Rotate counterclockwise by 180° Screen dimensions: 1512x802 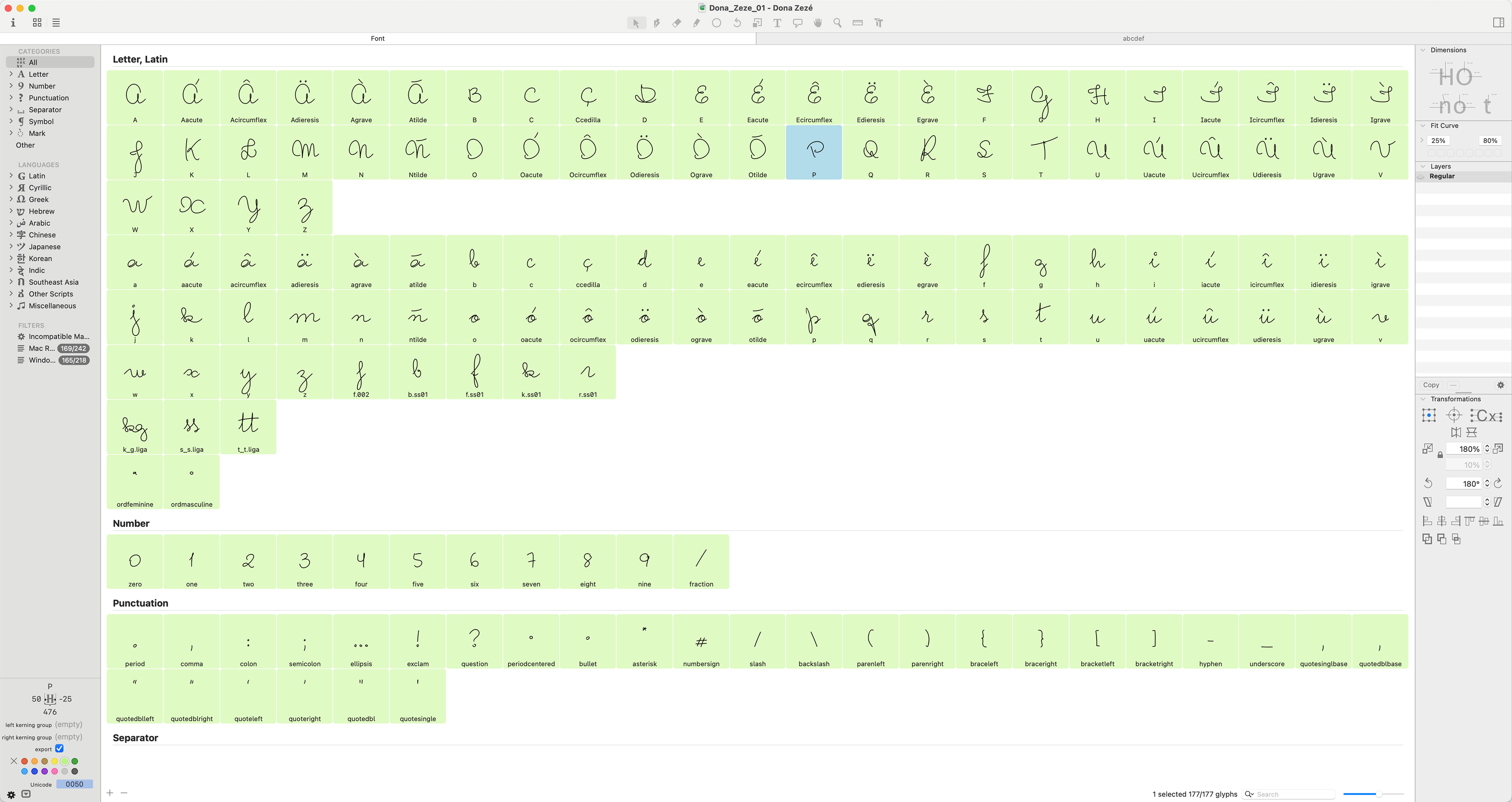point(1428,483)
